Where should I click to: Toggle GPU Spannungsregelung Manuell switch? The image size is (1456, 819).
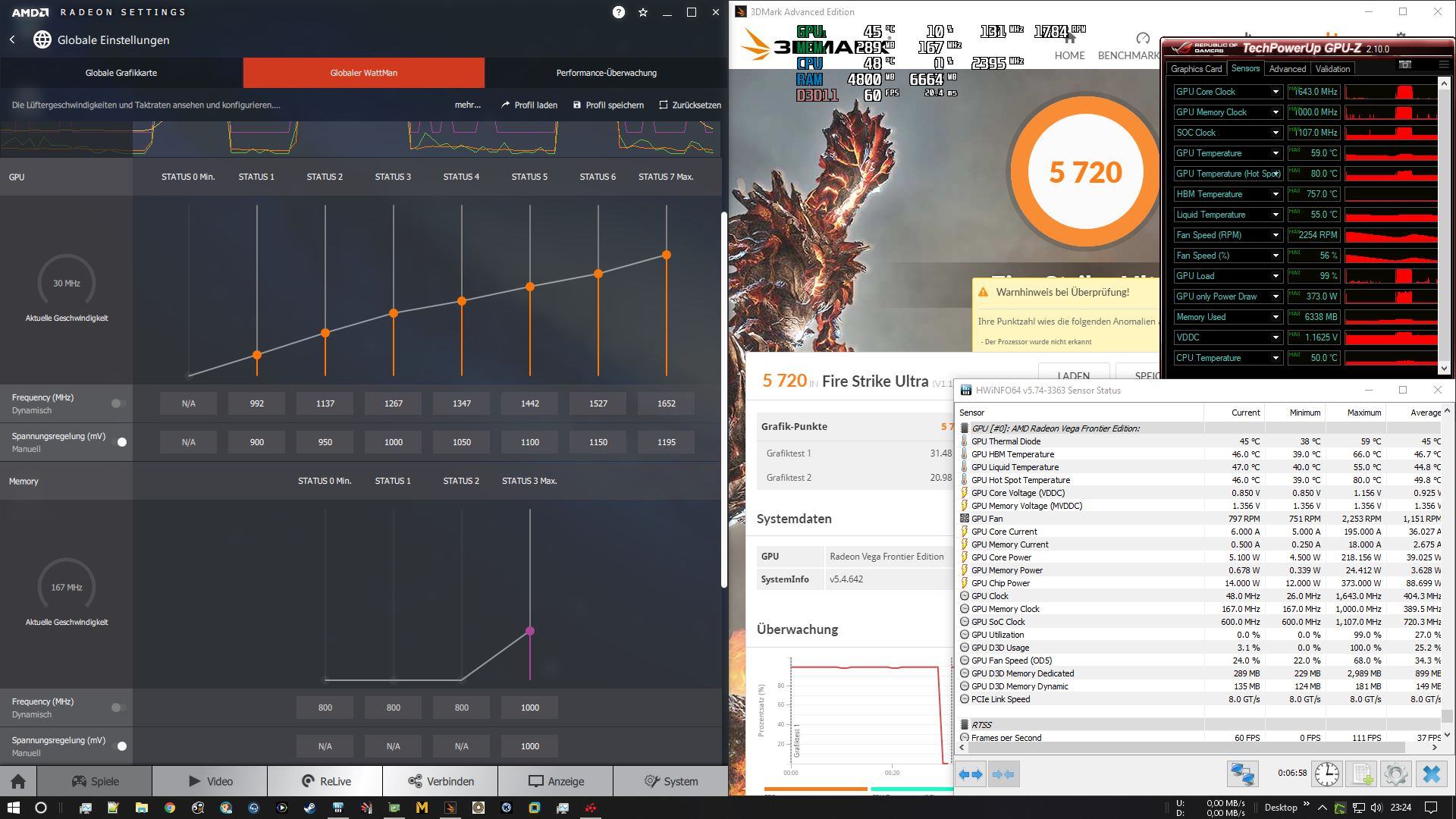pos(120,442)
